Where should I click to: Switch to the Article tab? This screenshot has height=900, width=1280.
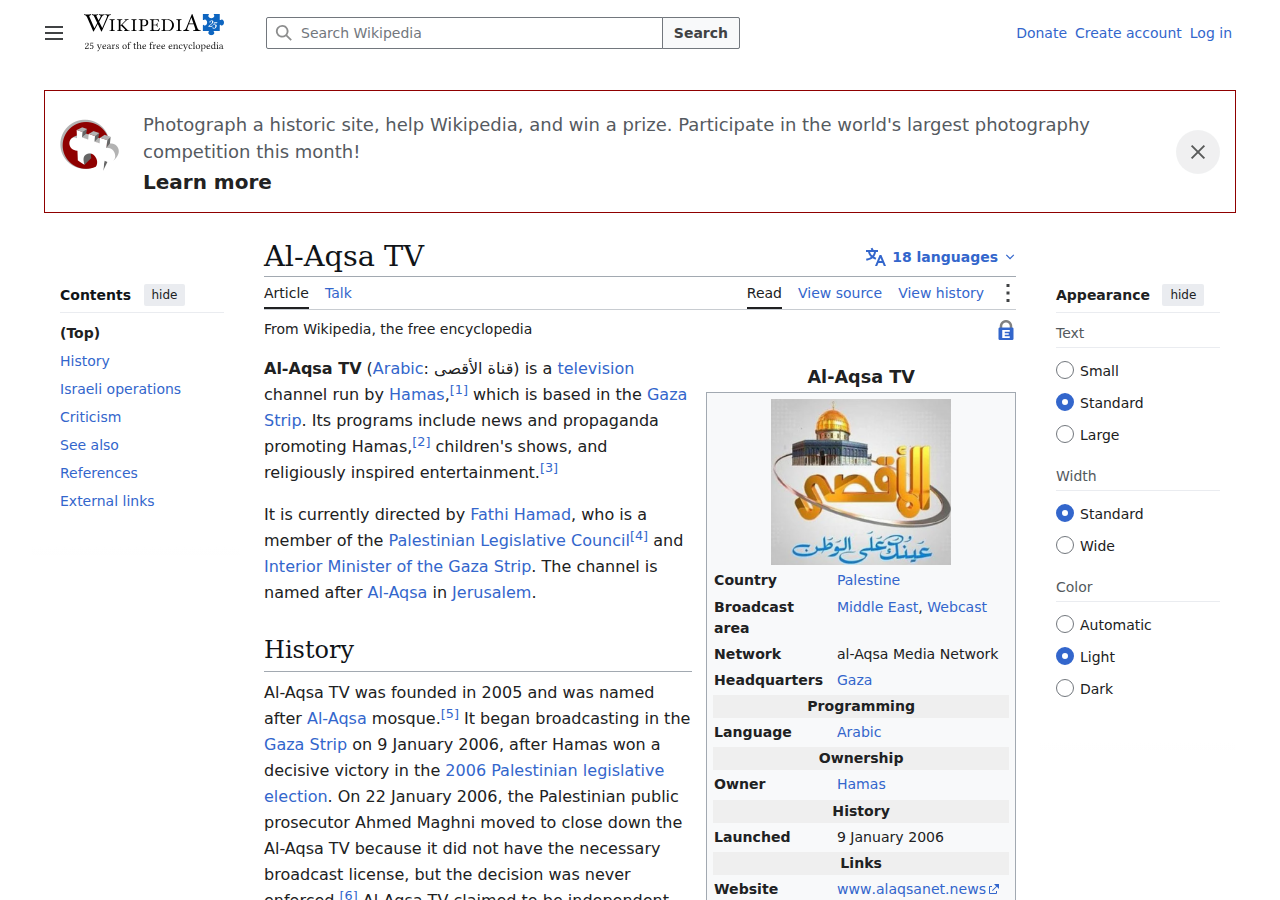[286, 293]
